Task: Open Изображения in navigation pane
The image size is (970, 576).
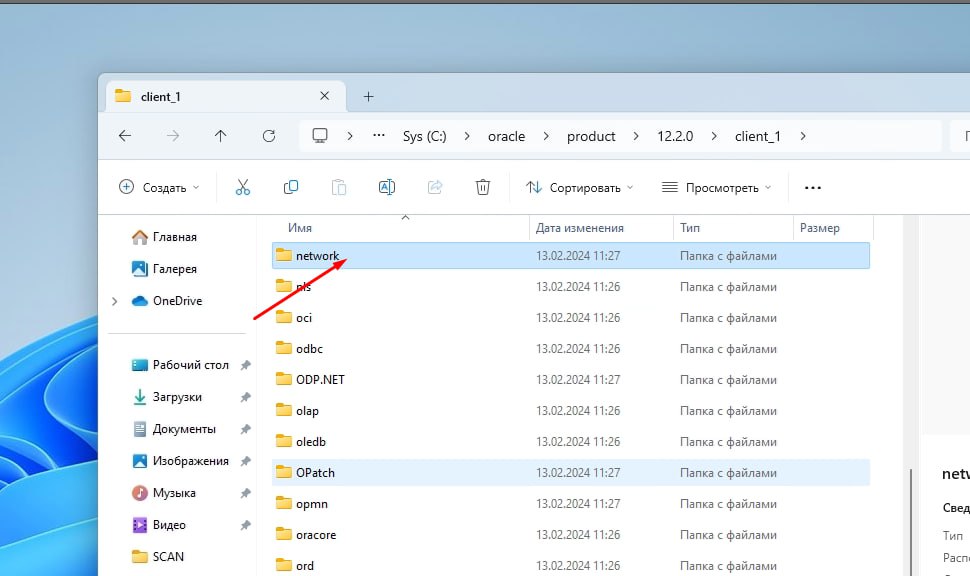Action: (x=181, y=461)
